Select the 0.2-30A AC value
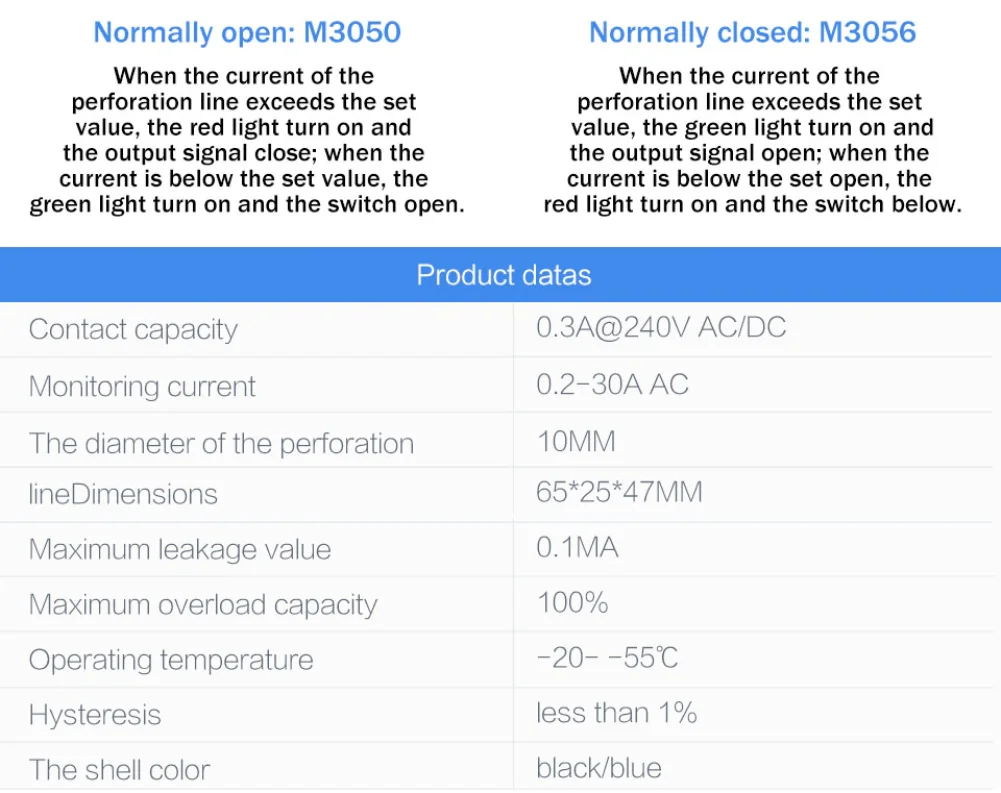The width and height of the screenshot is (1001, 793). point(612,385)
